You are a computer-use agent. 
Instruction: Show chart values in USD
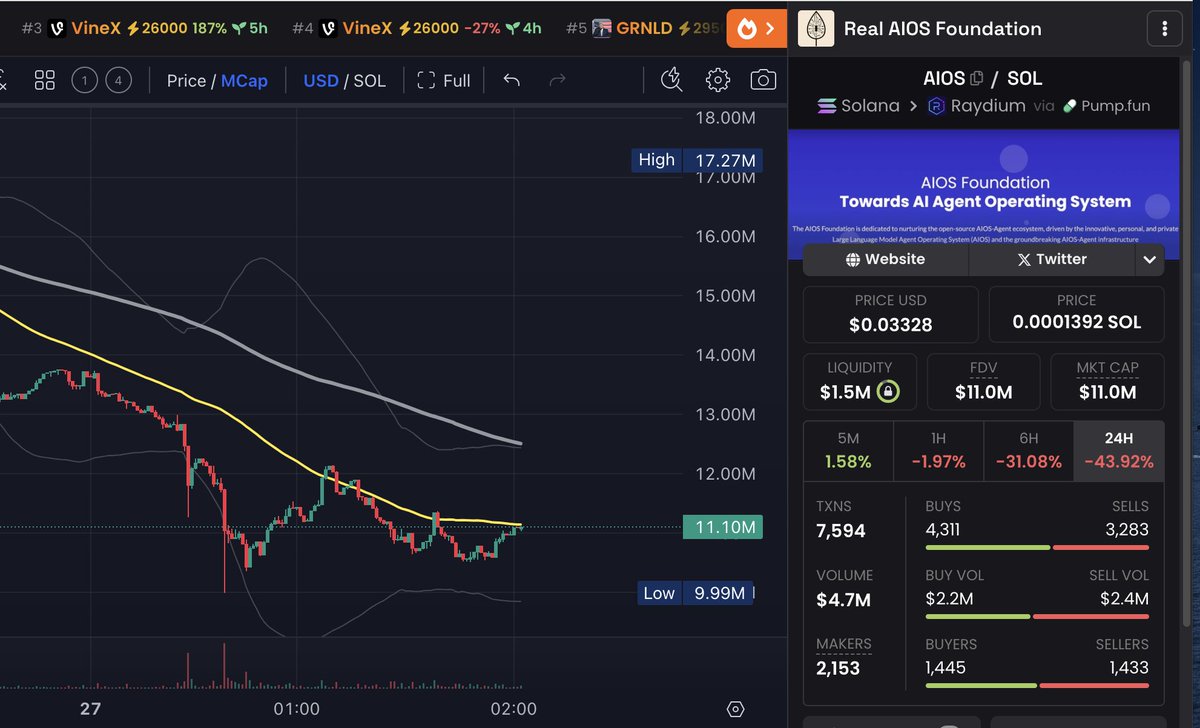[x=321, y=80]
